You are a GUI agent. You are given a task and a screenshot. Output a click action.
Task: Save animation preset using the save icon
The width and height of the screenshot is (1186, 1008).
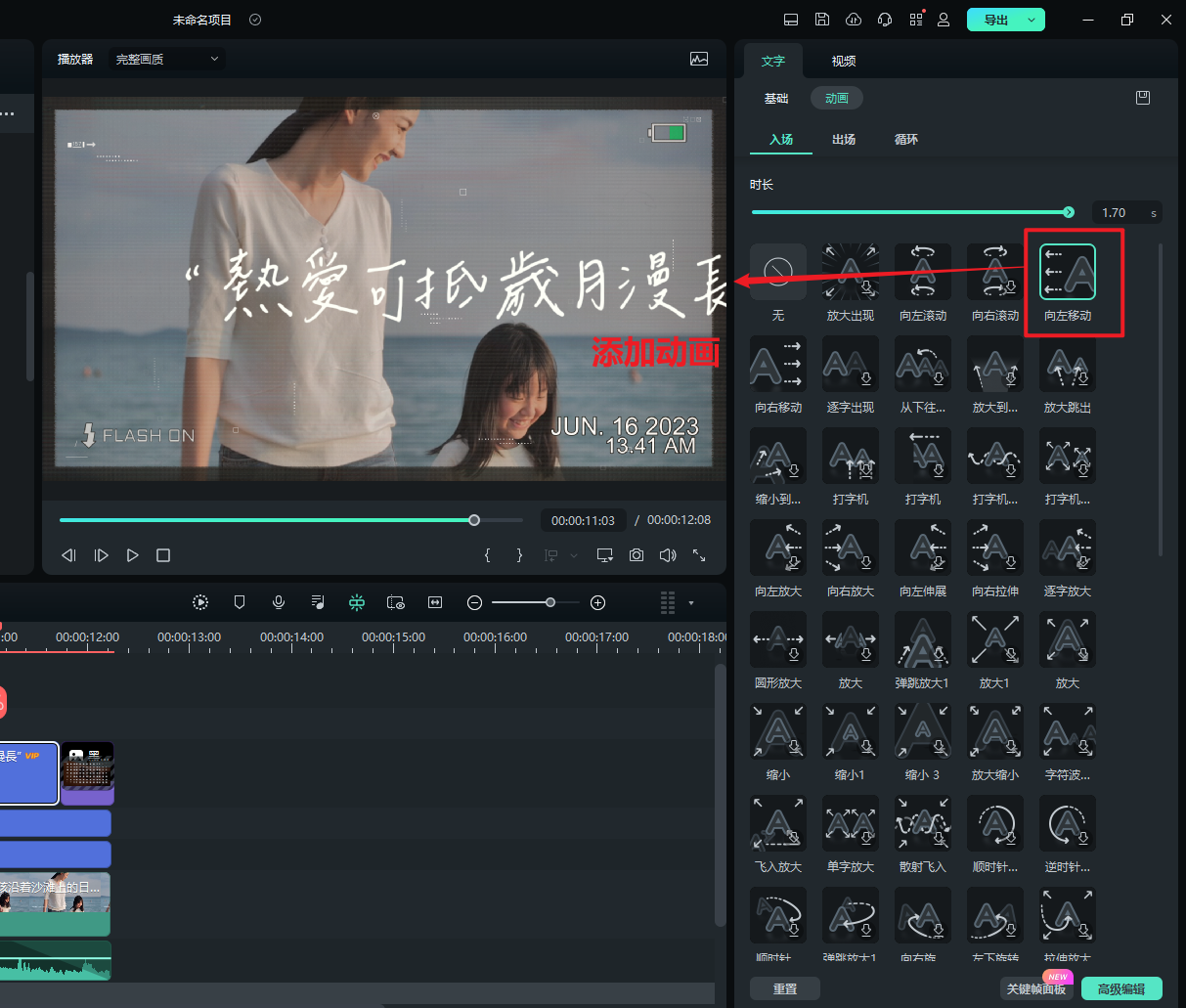click(1143, 98)
